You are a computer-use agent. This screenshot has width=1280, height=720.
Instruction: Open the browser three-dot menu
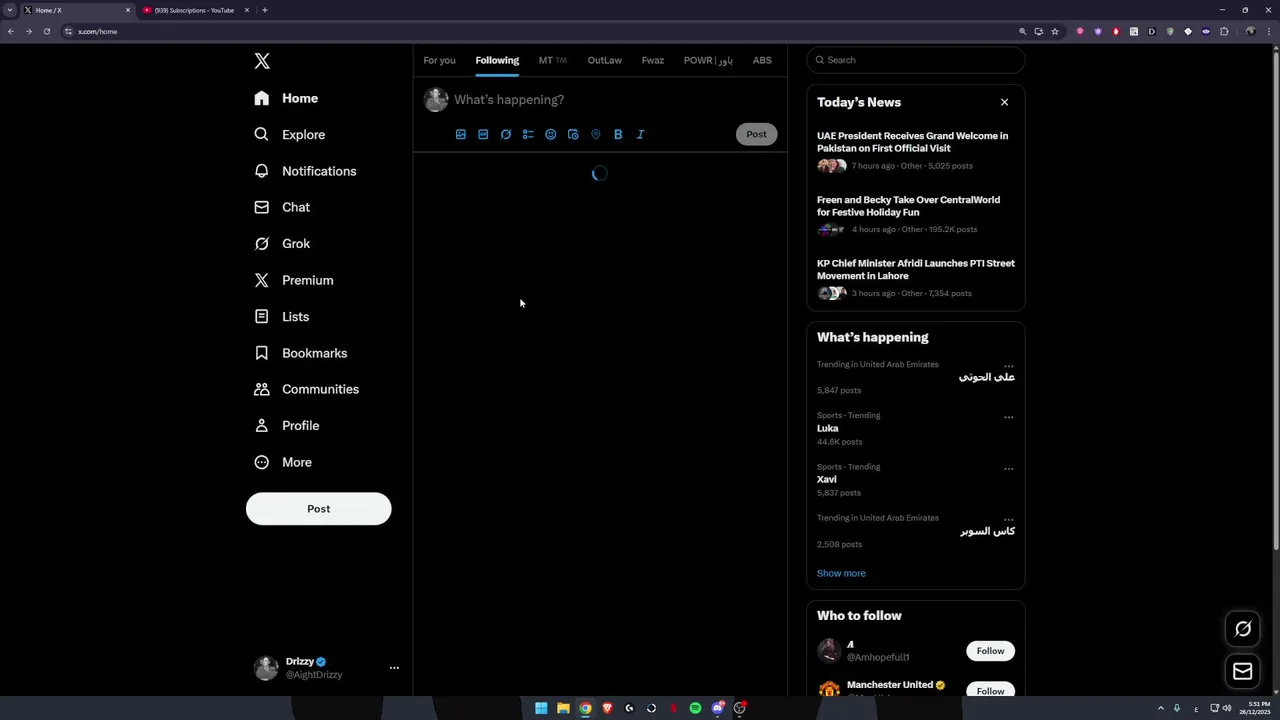1267,31
